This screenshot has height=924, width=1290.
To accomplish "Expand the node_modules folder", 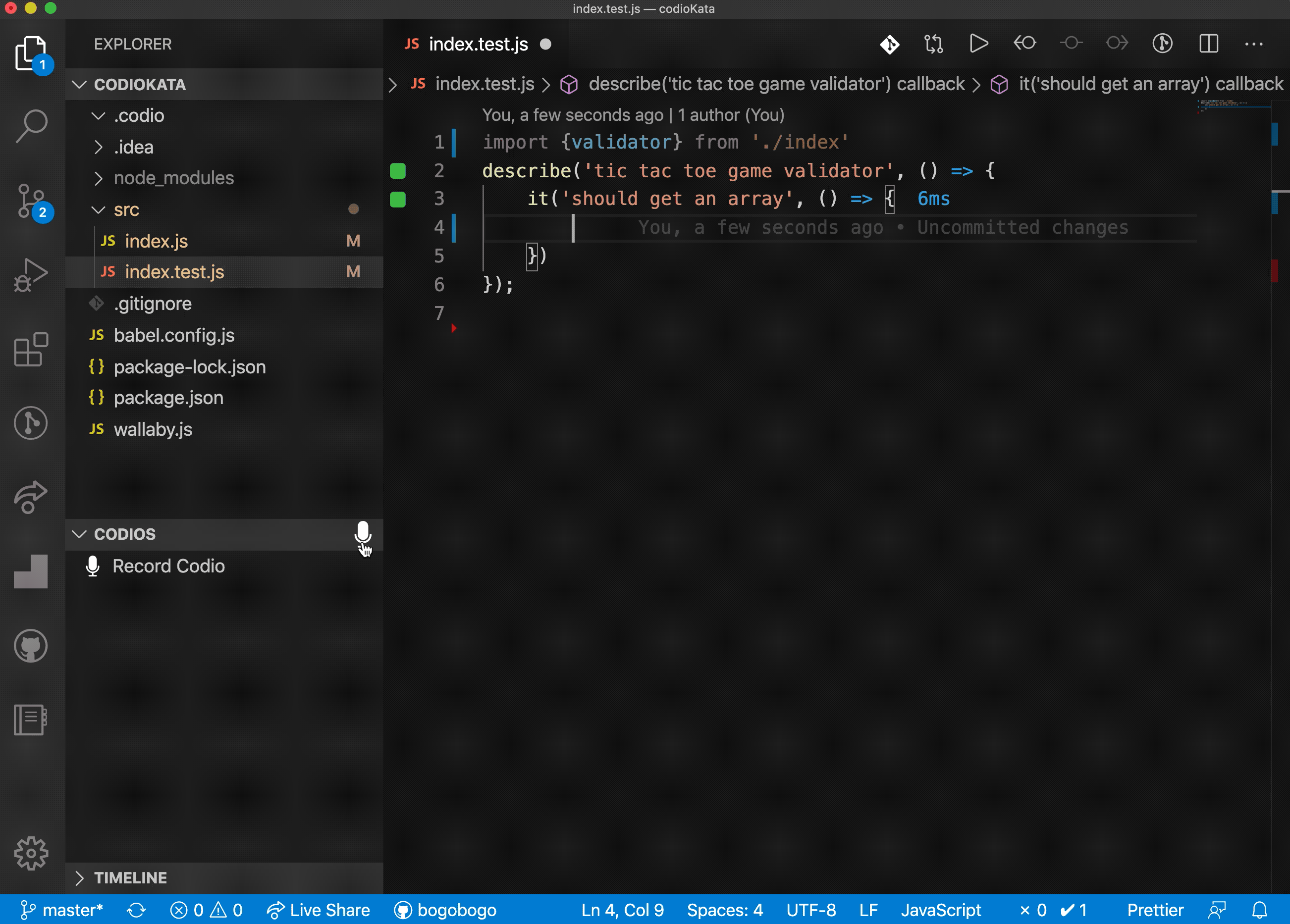I will tap(172, 178).
